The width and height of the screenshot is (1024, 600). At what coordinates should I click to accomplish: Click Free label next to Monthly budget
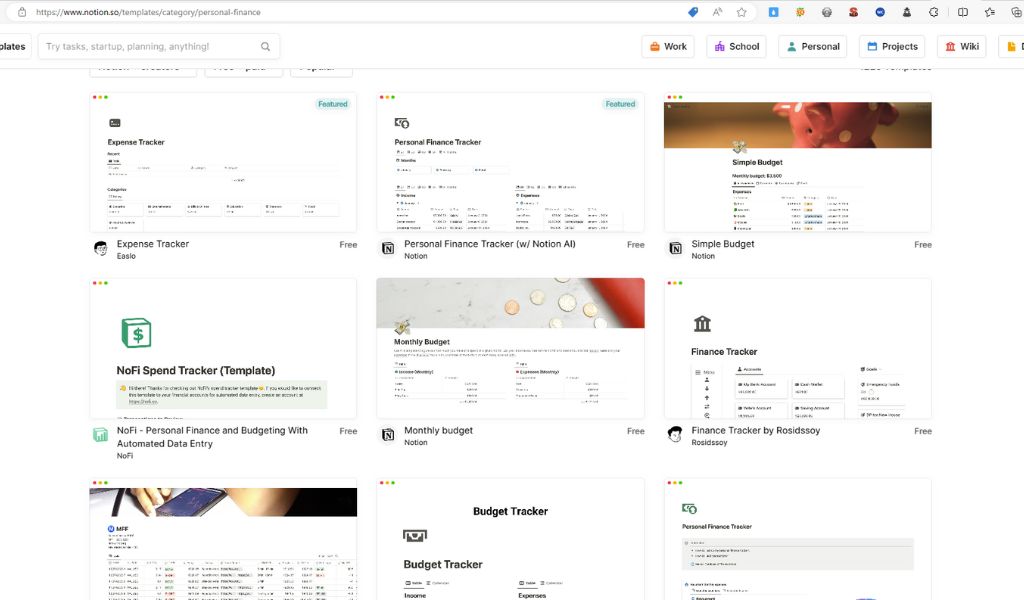coord(635,431)
